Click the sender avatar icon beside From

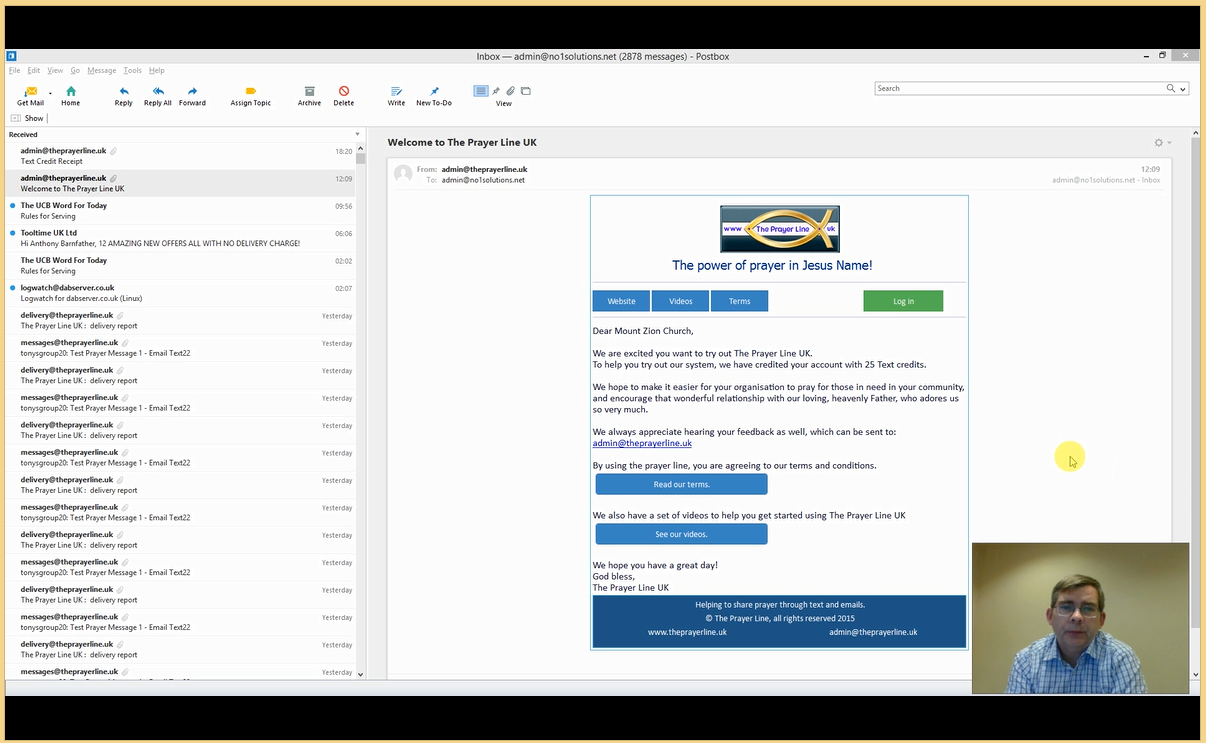pyautogui.click(x=403, y=174)
